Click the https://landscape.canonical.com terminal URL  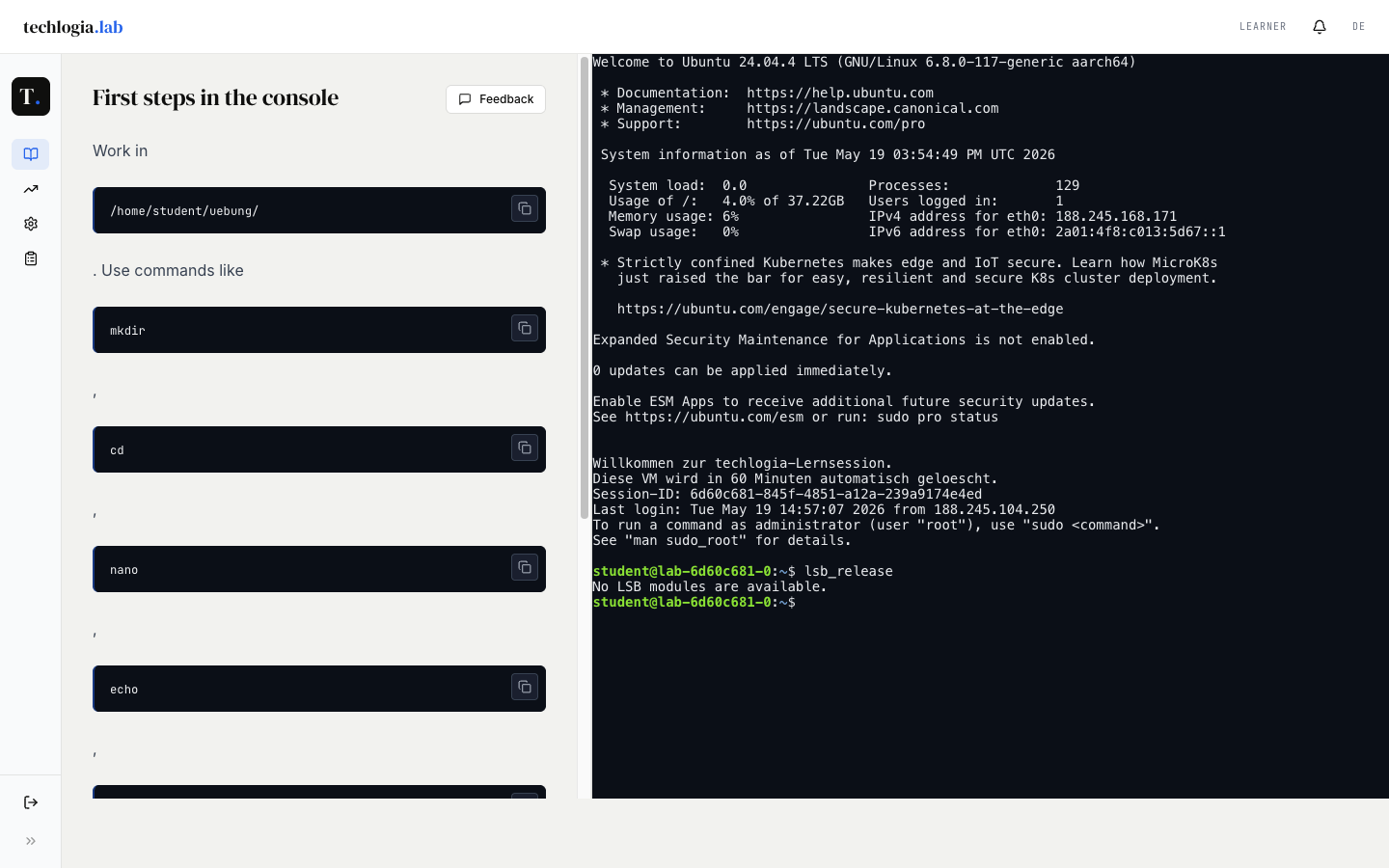coord(873,108)
